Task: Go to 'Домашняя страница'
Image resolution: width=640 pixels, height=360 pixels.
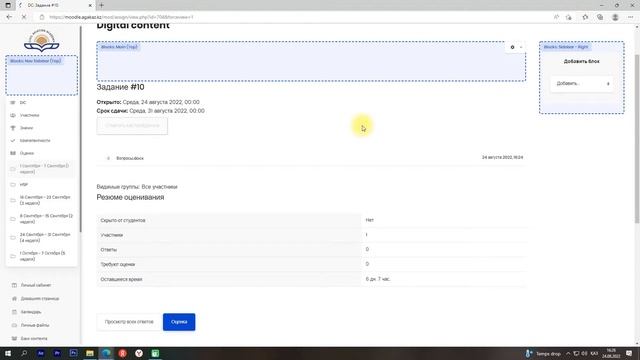Action: 40,299
